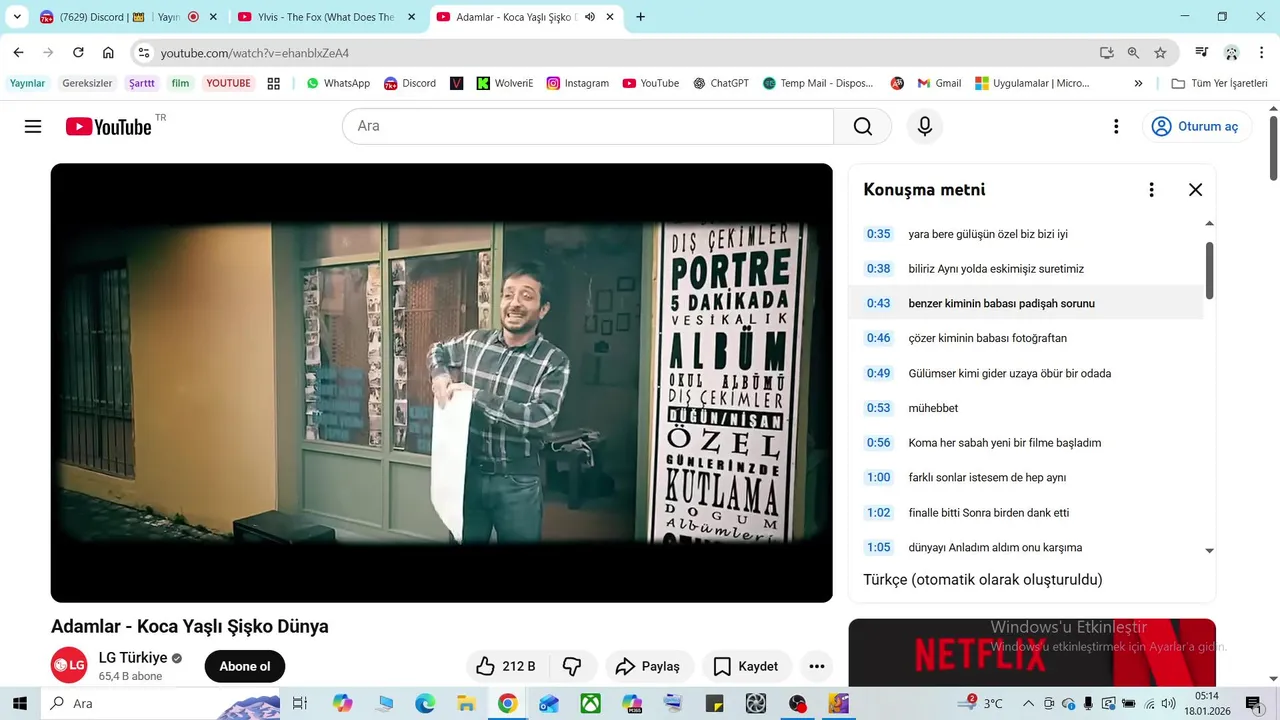Open the Instagram bookmark
The width and height of the screenshot is (1280, 720).
pyautogui.click(x=577, y=83)
